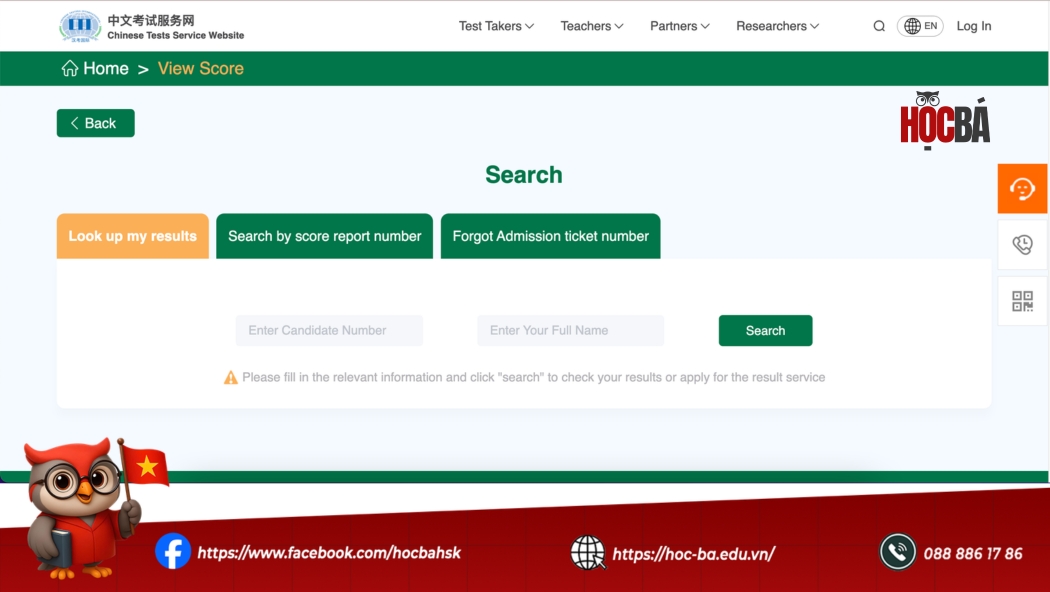Focus the Enter Candidate Number field
The image size is (1050, 592).
tap(329, 331)
